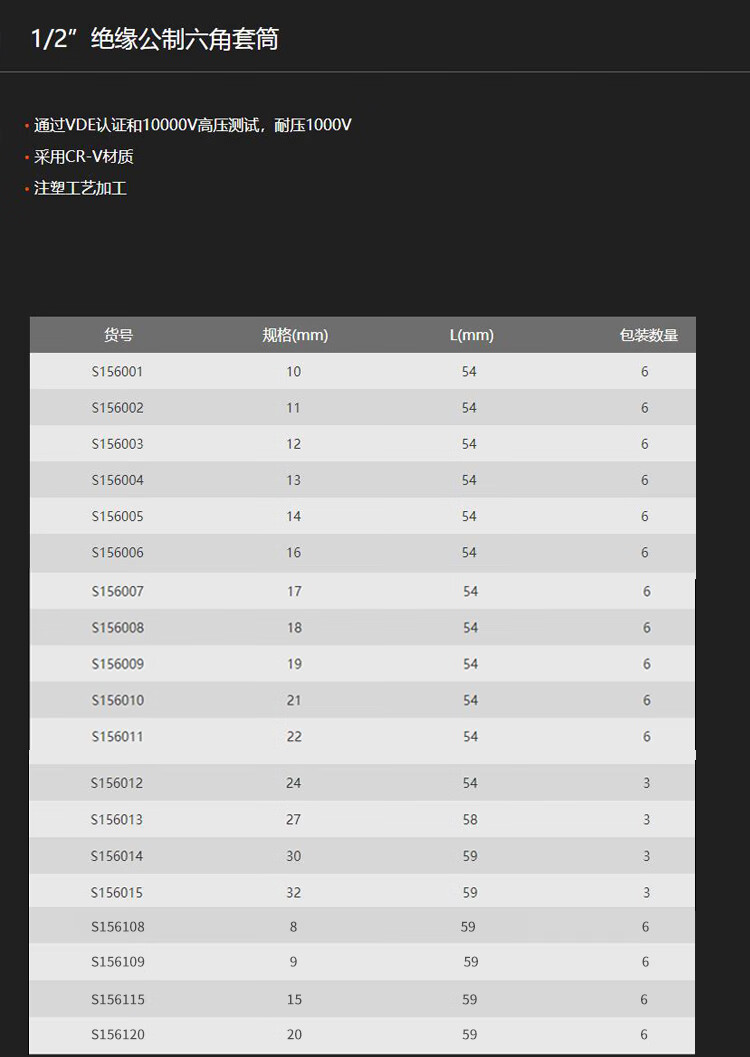Click the length value 58 for S156013
This screenshot has width=750, height=1057.
[x=470, y=819]
